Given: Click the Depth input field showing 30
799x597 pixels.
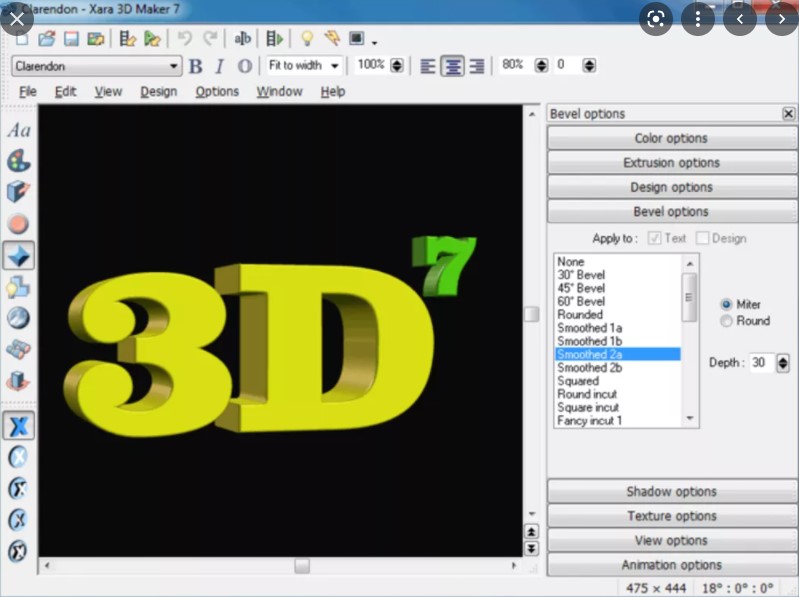Looking at the screenshot, I should [762, 363].
